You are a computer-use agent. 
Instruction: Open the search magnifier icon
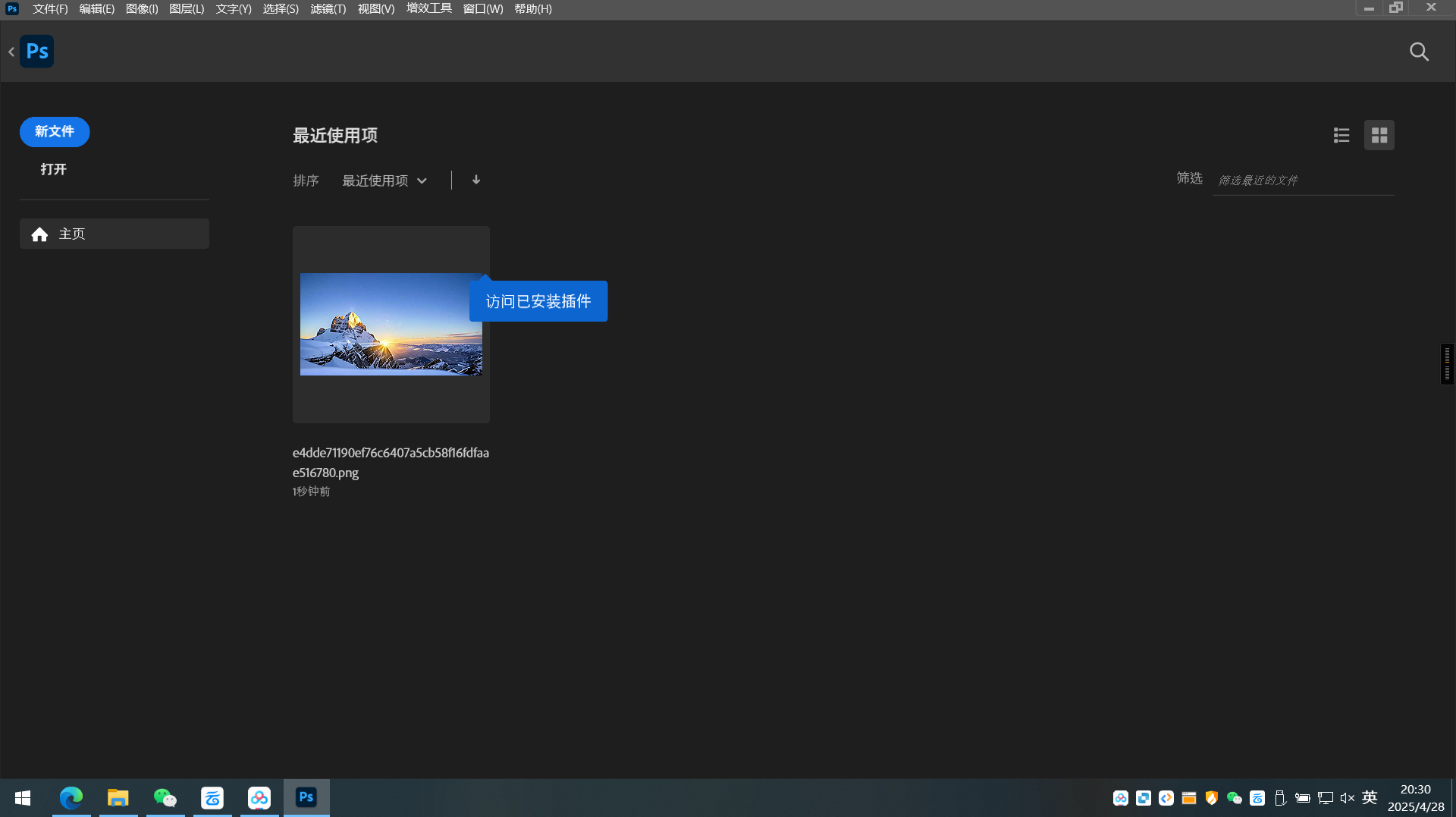(x=1419, y=52)
